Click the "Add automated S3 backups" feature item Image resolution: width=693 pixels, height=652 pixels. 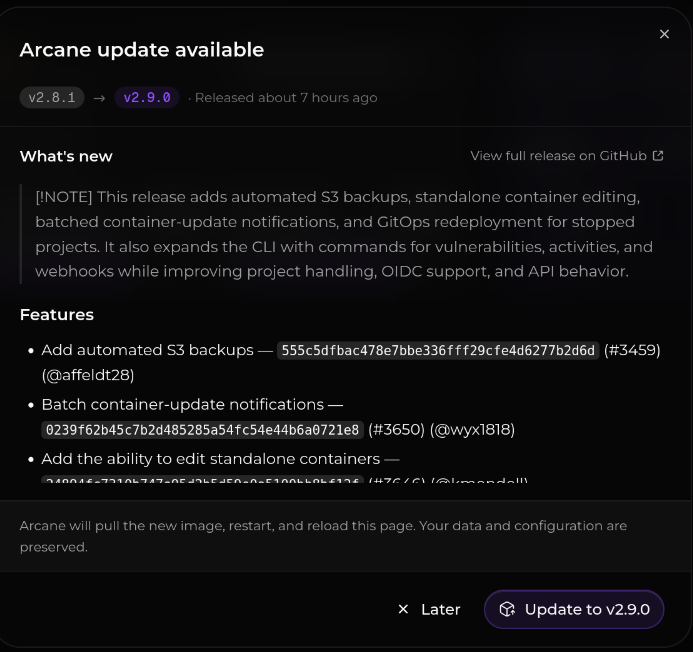point(148,350)
